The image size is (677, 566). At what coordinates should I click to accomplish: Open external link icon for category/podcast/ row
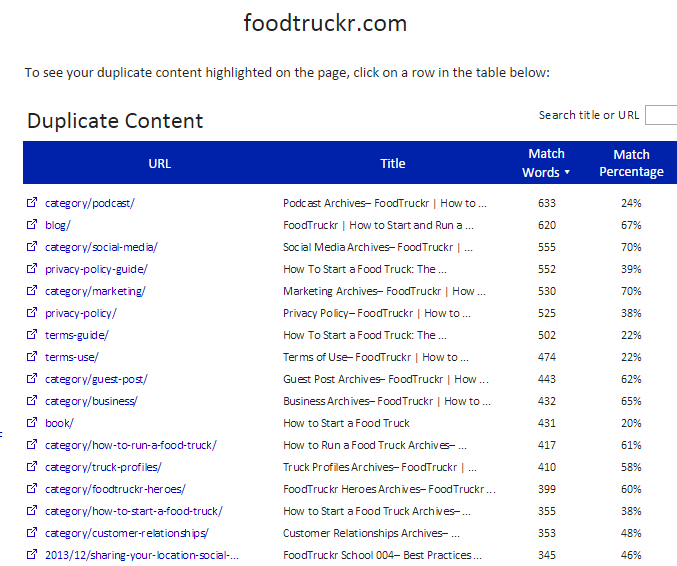click(x=32, y=203)
